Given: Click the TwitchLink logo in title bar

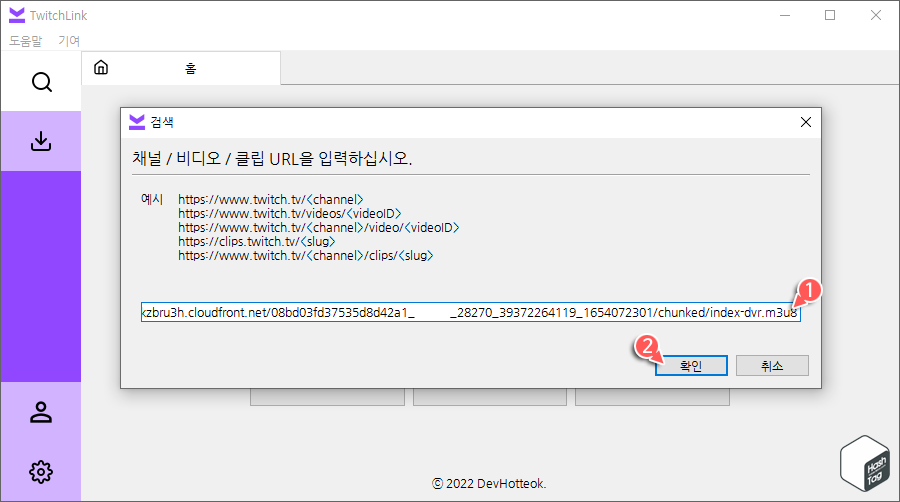Looking at the screenshot, I should coord(17,15).
